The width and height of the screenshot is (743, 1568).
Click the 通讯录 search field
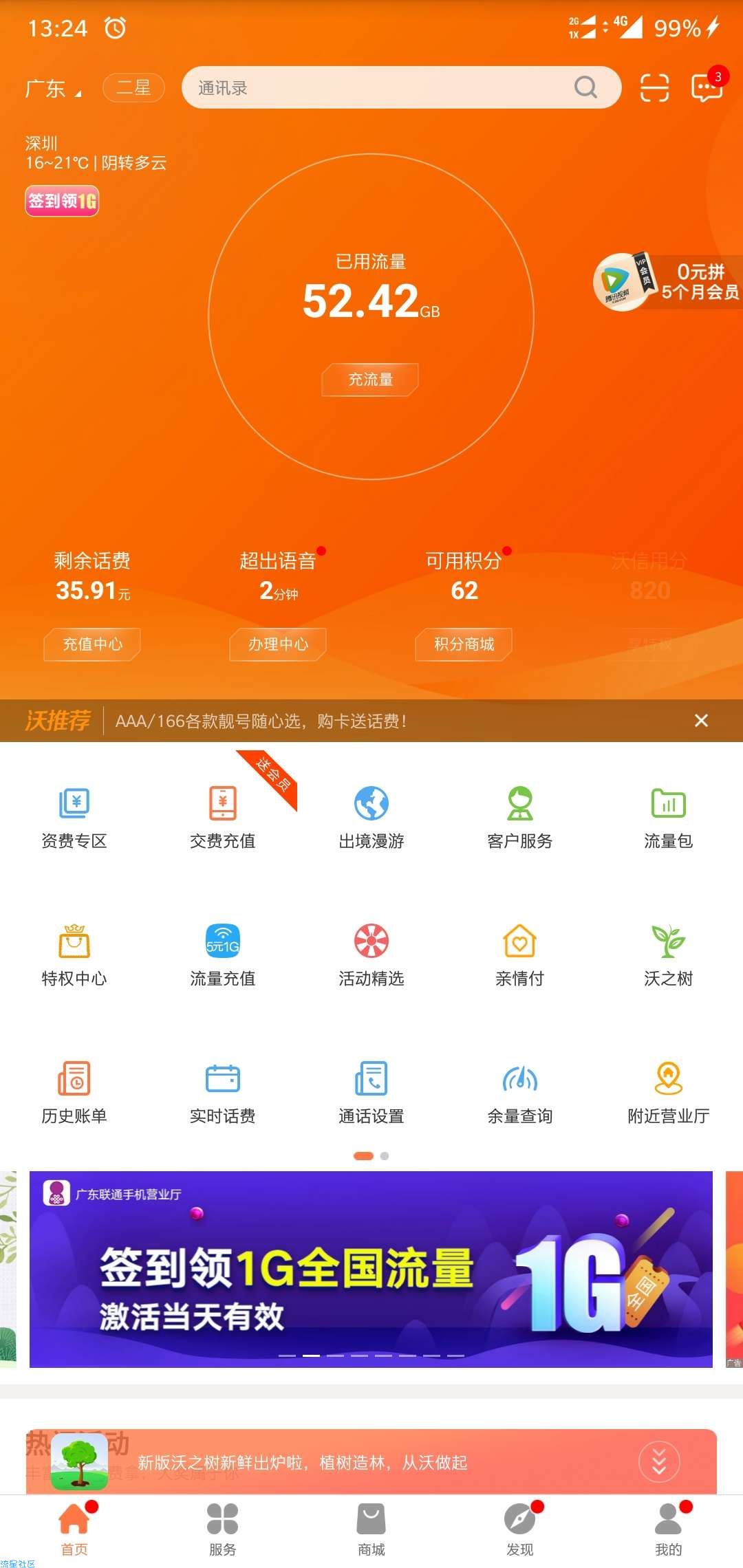401,87
